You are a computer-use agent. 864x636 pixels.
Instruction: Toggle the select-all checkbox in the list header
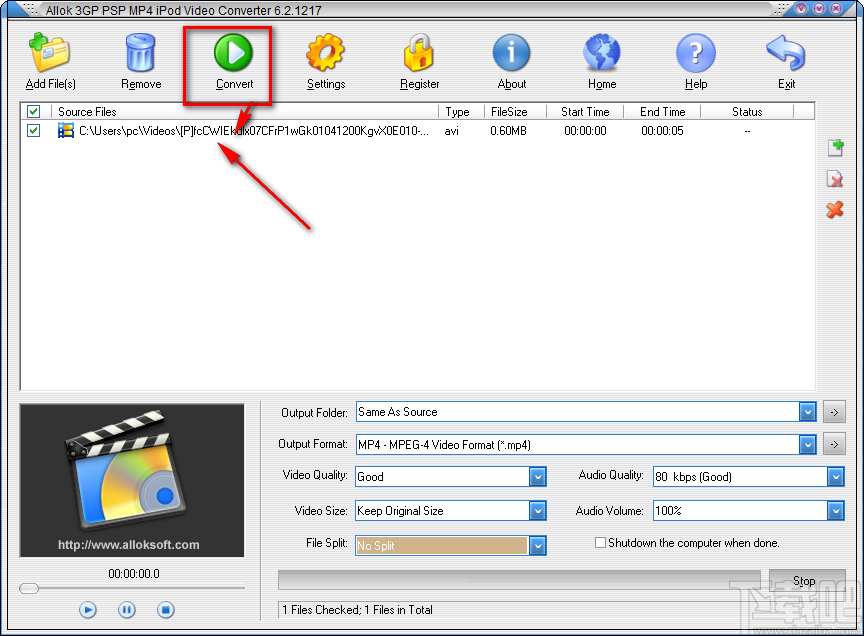[33, 111]
